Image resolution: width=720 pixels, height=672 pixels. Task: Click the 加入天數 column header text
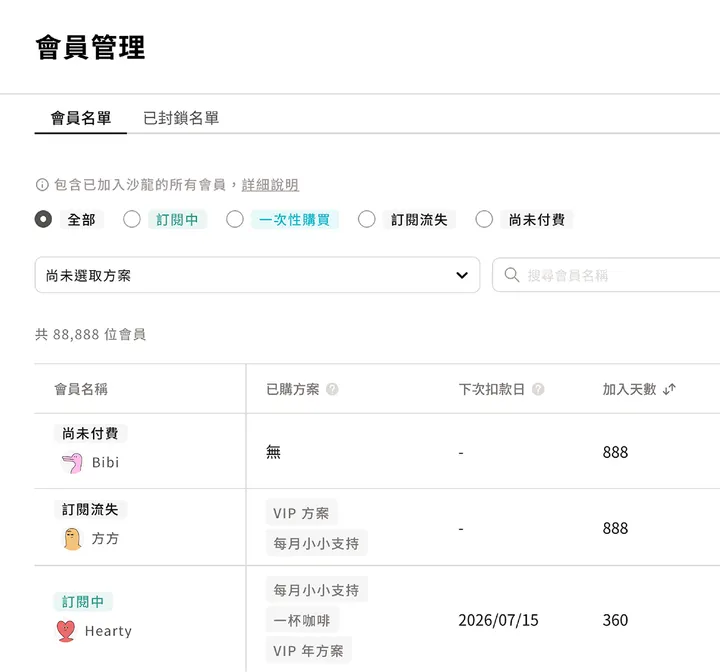coord(629,389)
